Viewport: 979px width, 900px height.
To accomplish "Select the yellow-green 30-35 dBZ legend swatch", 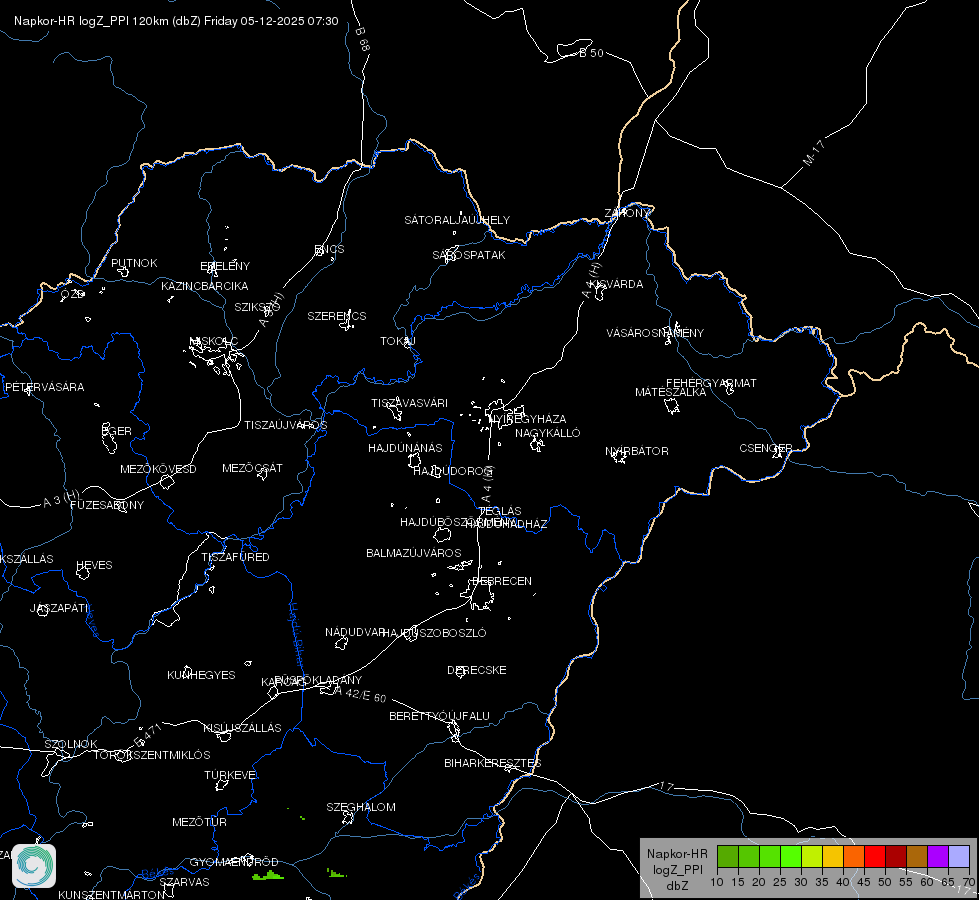I will click(x=812, y=856).
